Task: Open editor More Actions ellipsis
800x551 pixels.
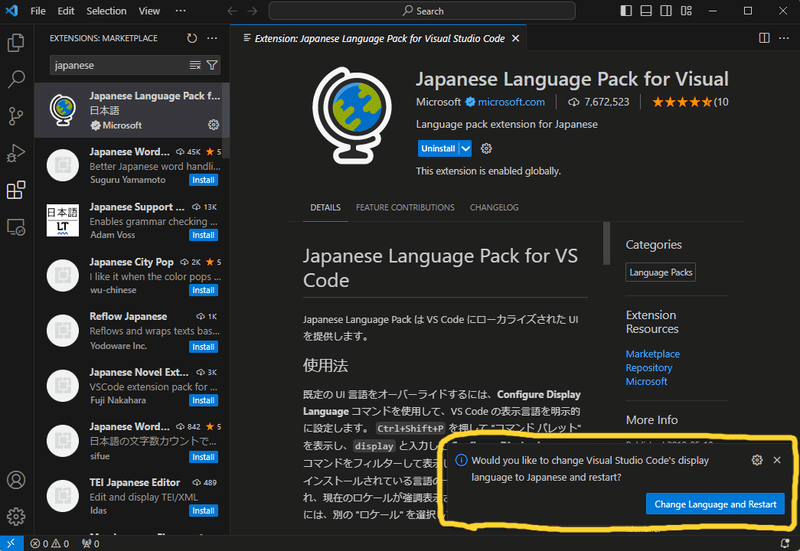Action: 784,38
